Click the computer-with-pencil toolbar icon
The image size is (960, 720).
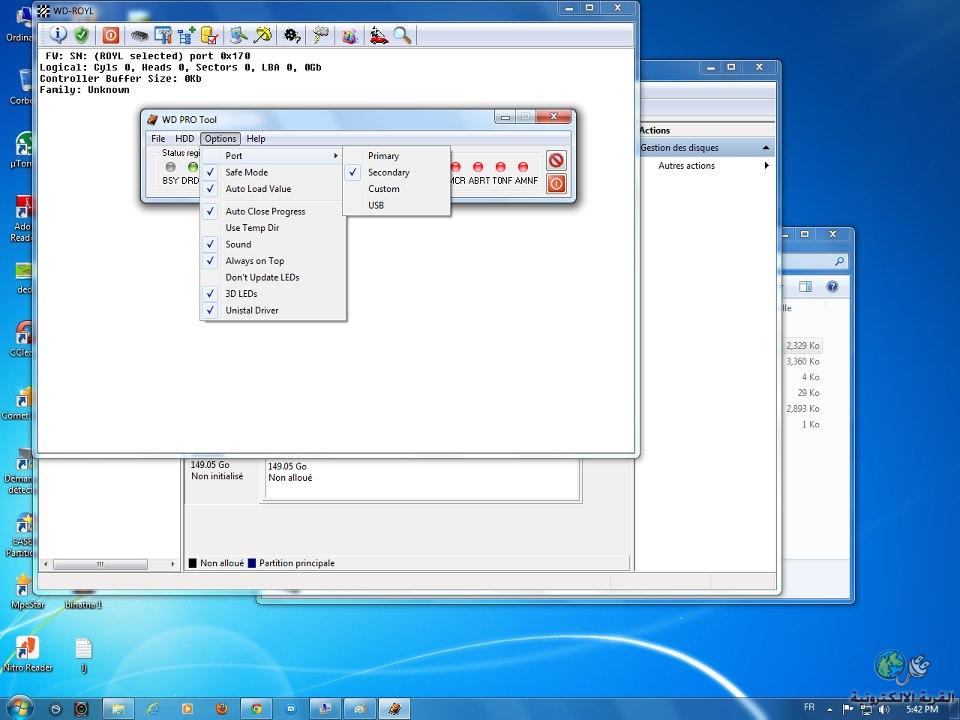pos(239,35)
